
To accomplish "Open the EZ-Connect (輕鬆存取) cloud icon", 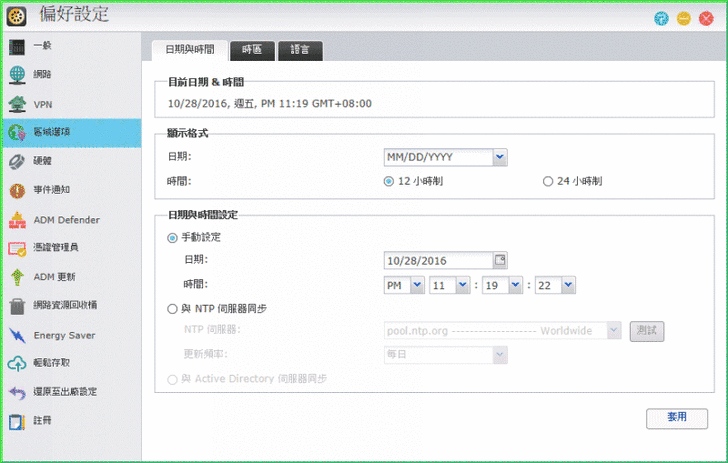I will point(17,363).
